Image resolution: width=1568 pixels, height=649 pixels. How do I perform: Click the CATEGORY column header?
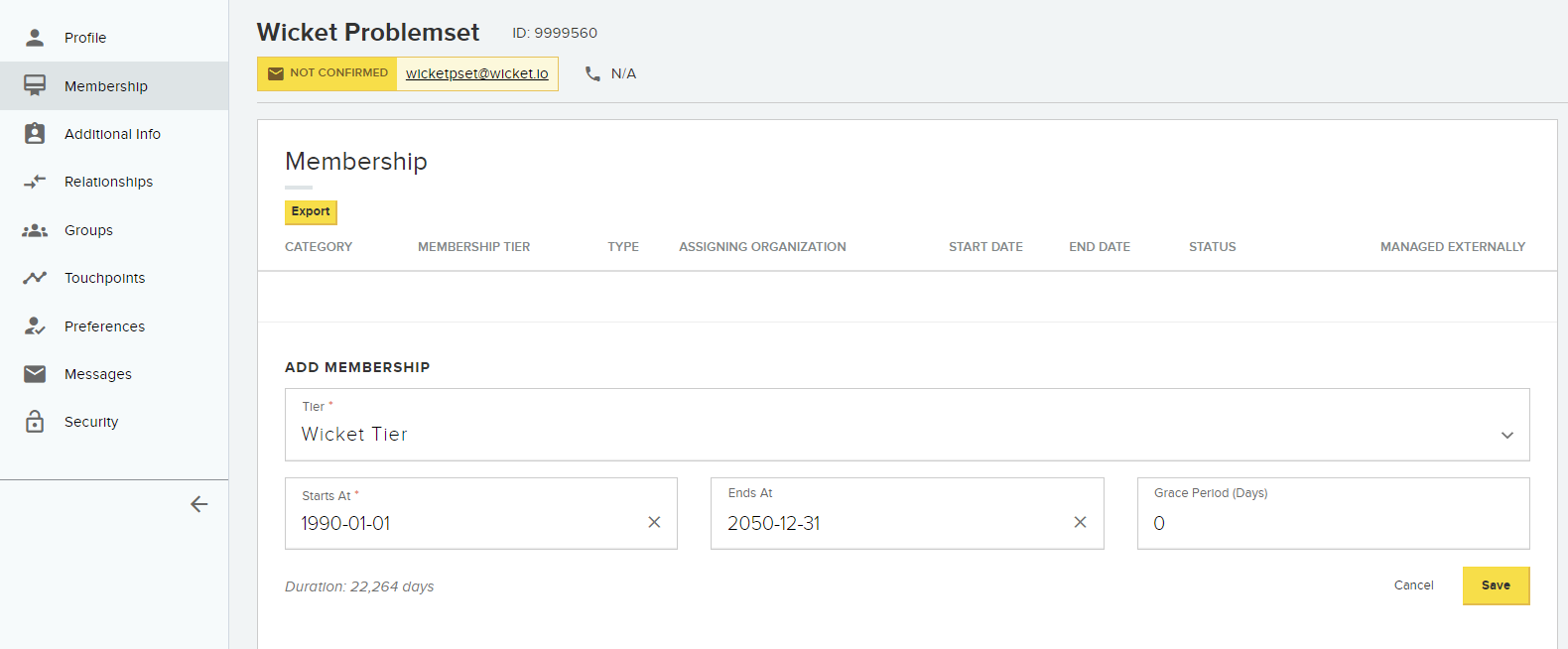(x=319, y=247)
